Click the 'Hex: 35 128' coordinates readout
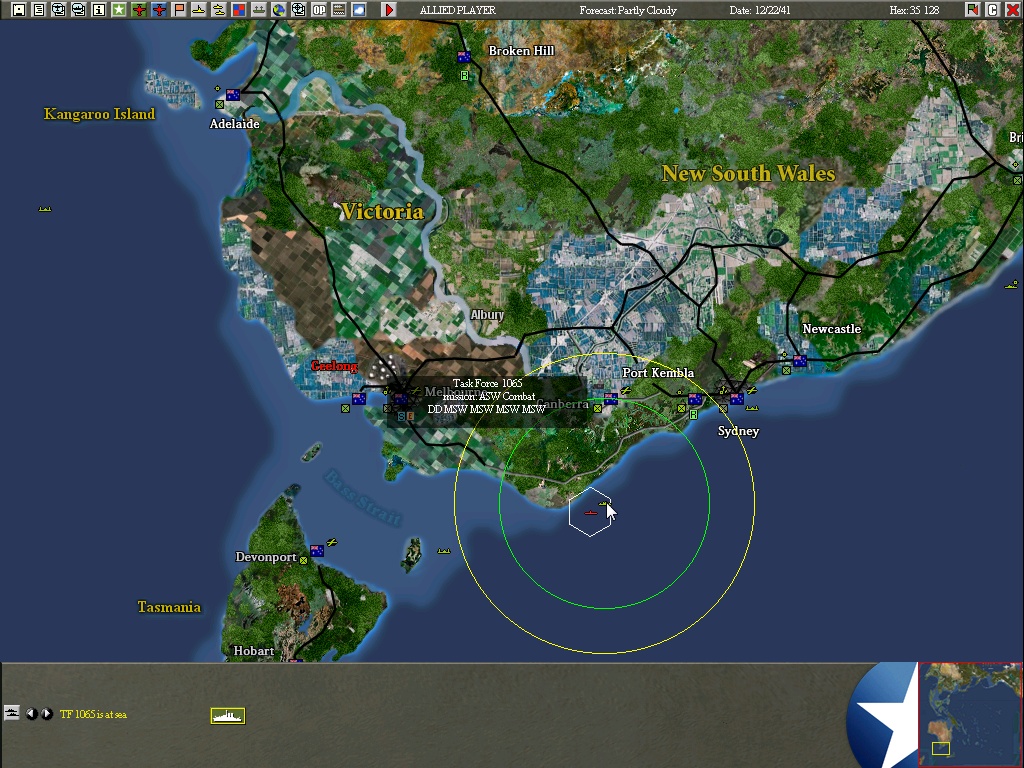 coord(914,10)
